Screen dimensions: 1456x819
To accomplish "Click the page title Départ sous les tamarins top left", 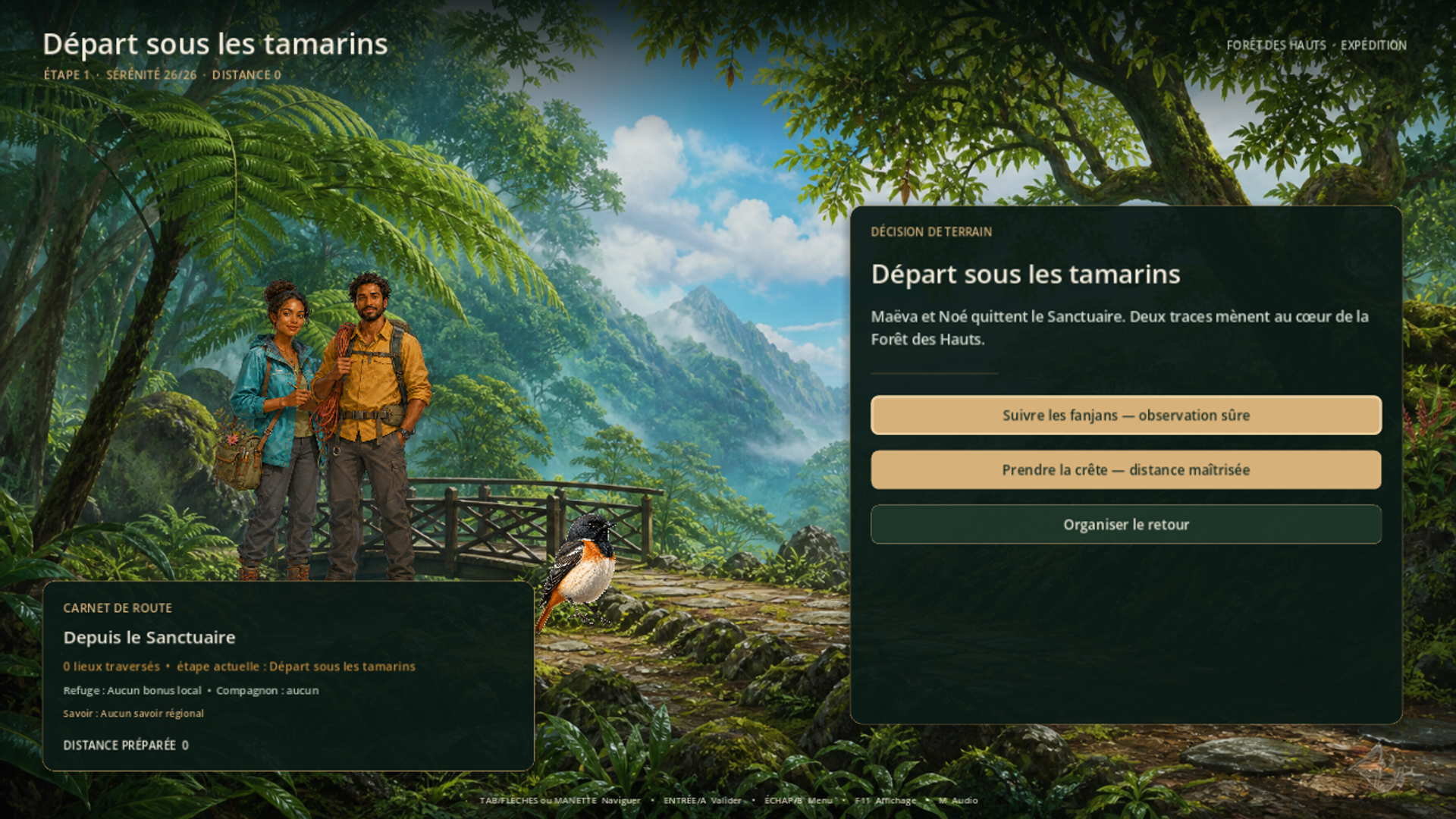I will coord(215,44).
